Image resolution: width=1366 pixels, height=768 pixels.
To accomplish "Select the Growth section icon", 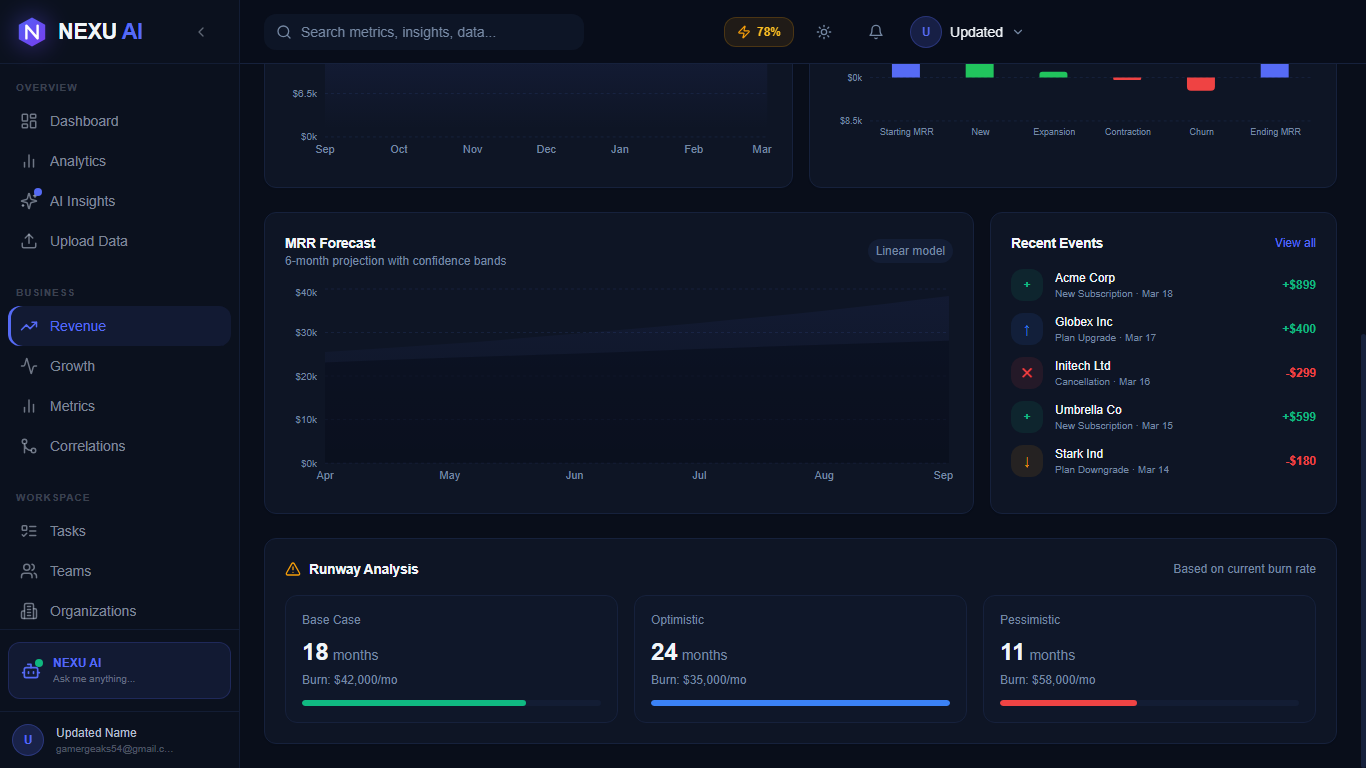I will (x=29, y=366).
